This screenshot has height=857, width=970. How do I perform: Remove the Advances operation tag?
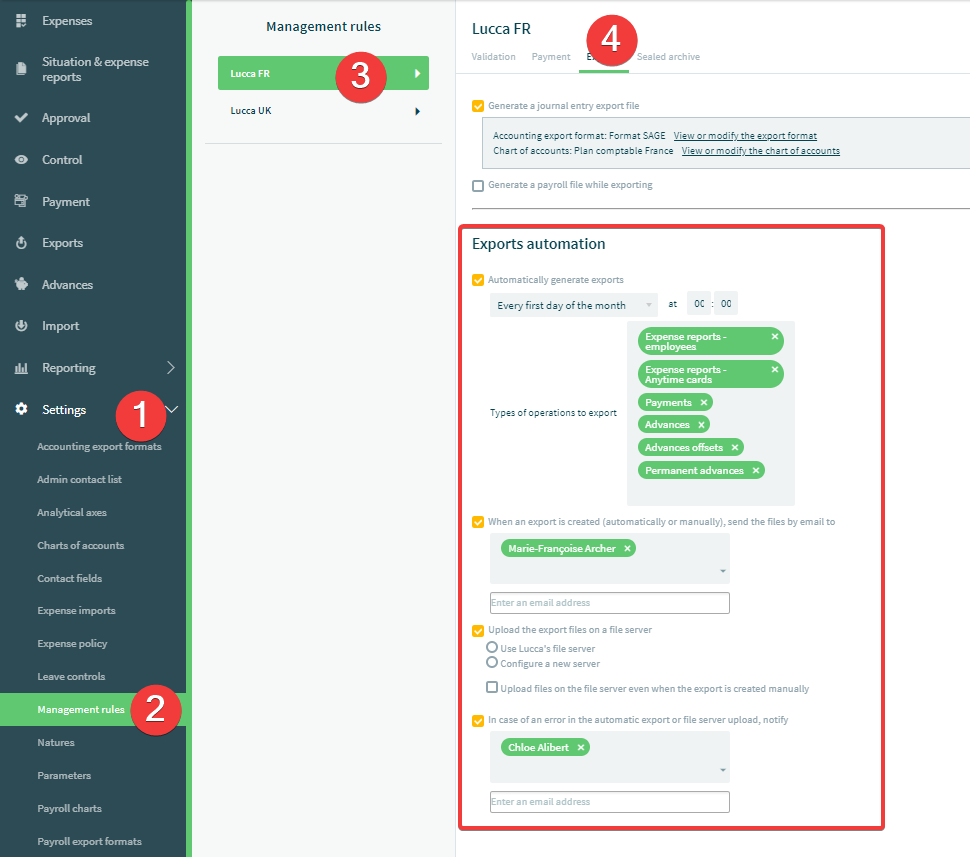701,425
